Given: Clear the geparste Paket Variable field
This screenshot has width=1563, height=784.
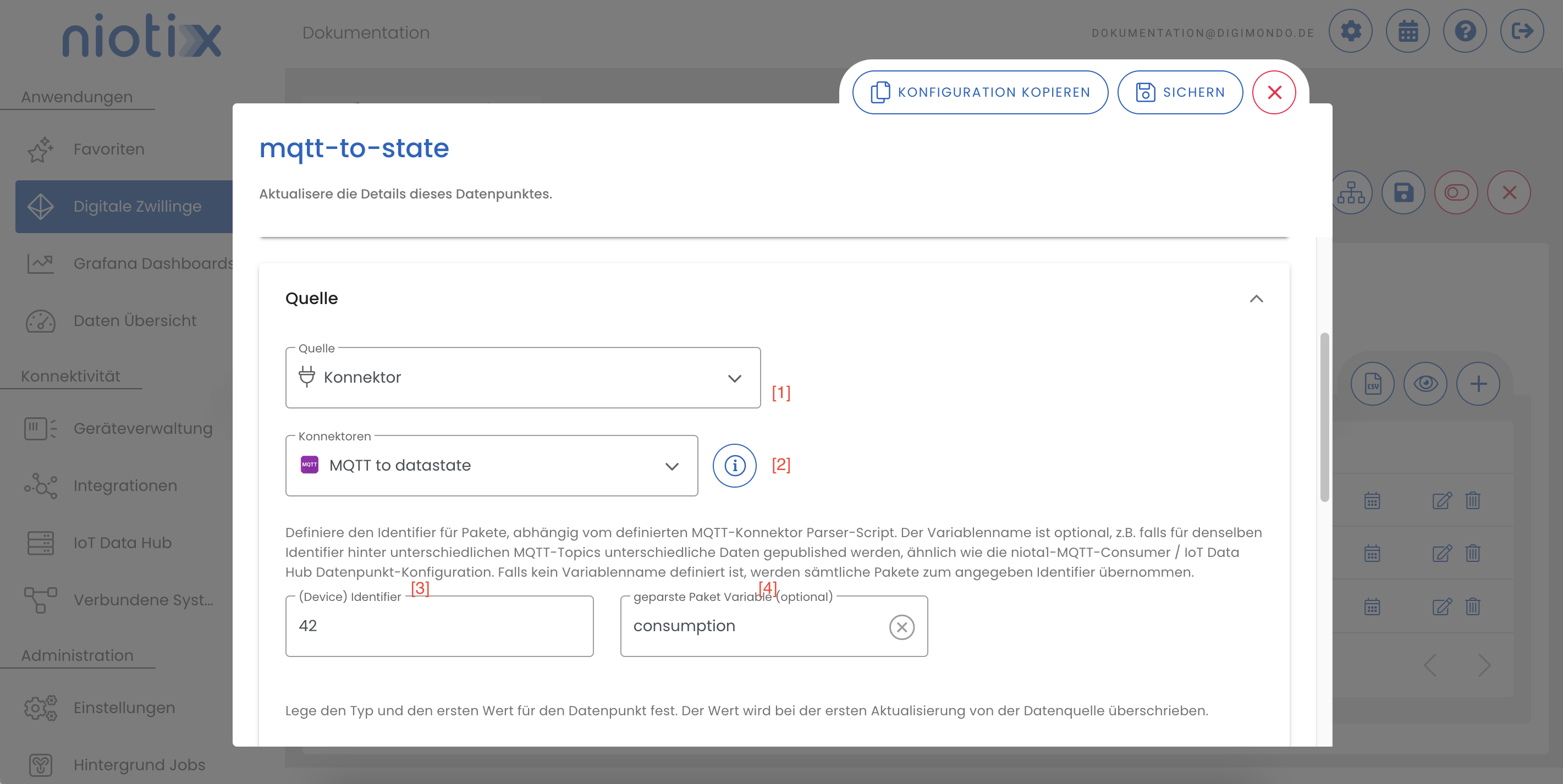Looking at the screenshot, I should [x=901, y=627].
